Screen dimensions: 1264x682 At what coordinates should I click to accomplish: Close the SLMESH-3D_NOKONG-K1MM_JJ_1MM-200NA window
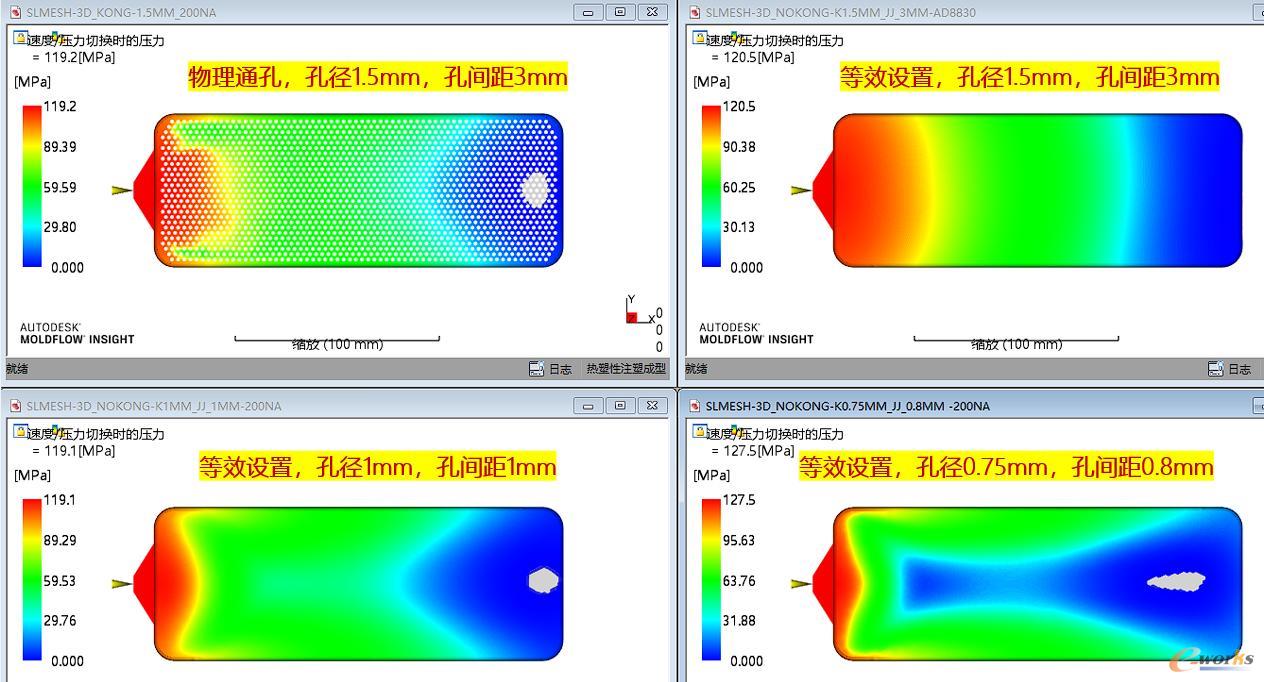click(652, 406)
